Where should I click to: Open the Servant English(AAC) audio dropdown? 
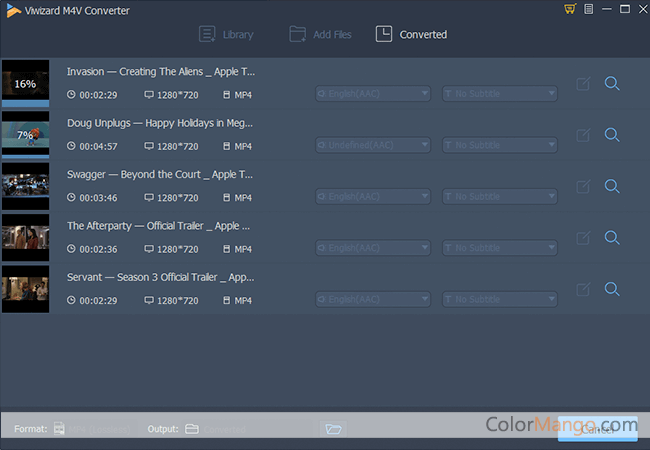[x=372, y=299]
